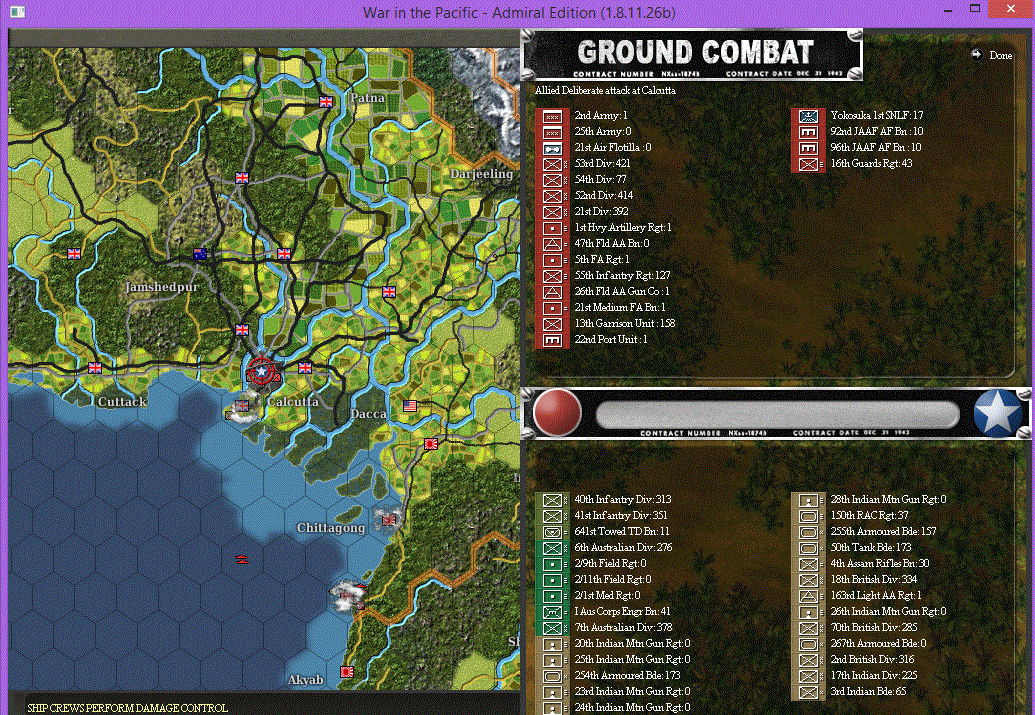Click the Calcutta target marker on map

[x=262, y=372]
